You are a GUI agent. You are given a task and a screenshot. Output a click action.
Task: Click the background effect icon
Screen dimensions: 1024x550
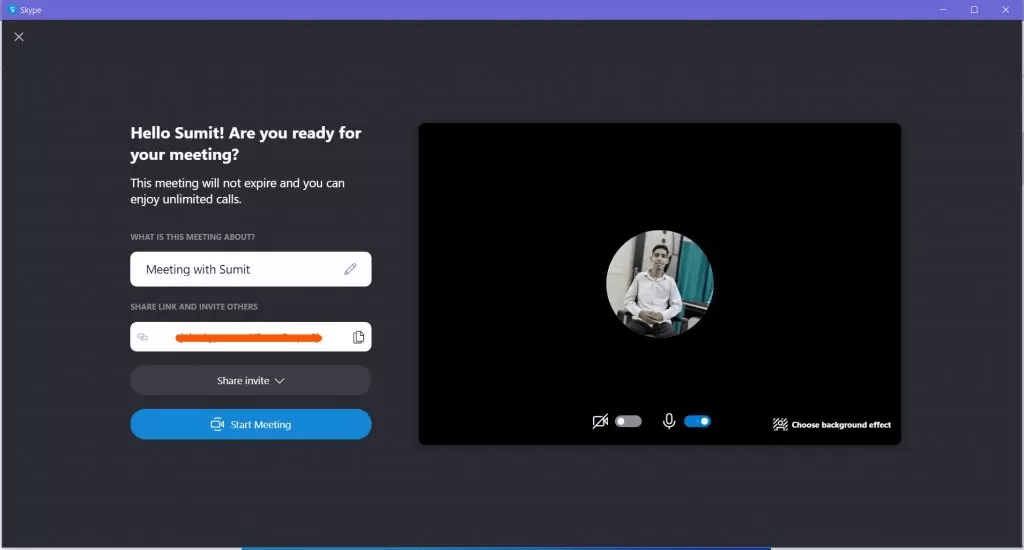[780, 425]
